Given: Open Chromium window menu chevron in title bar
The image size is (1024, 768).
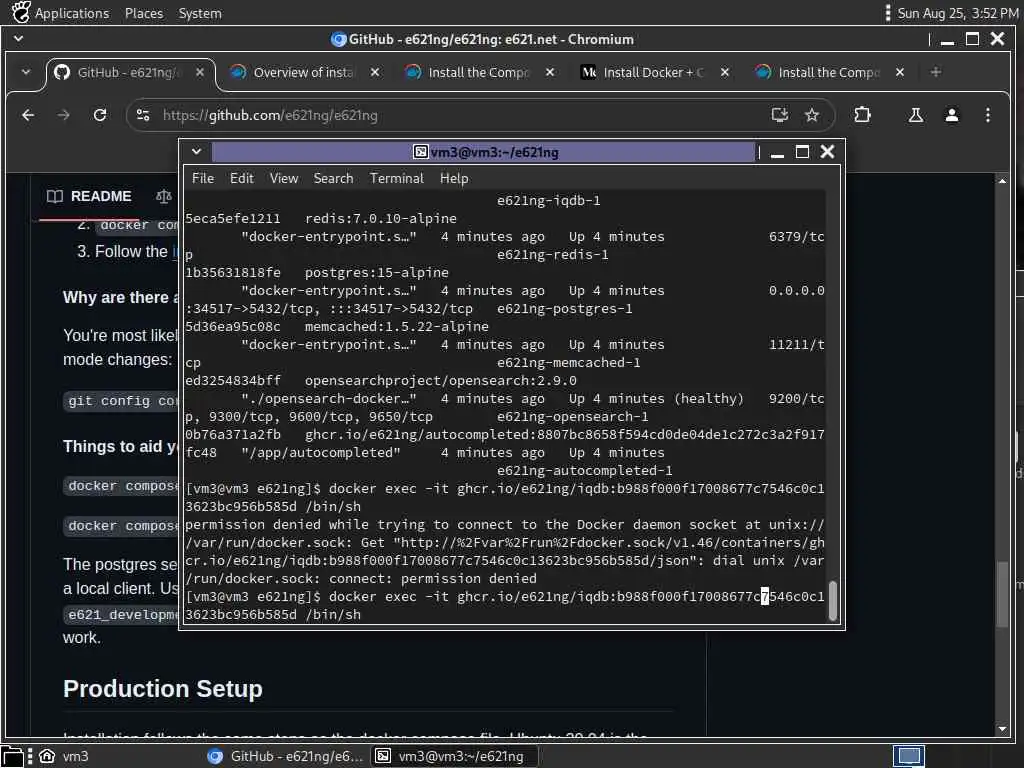Looking at the screenshot, I should click(18, 39).
